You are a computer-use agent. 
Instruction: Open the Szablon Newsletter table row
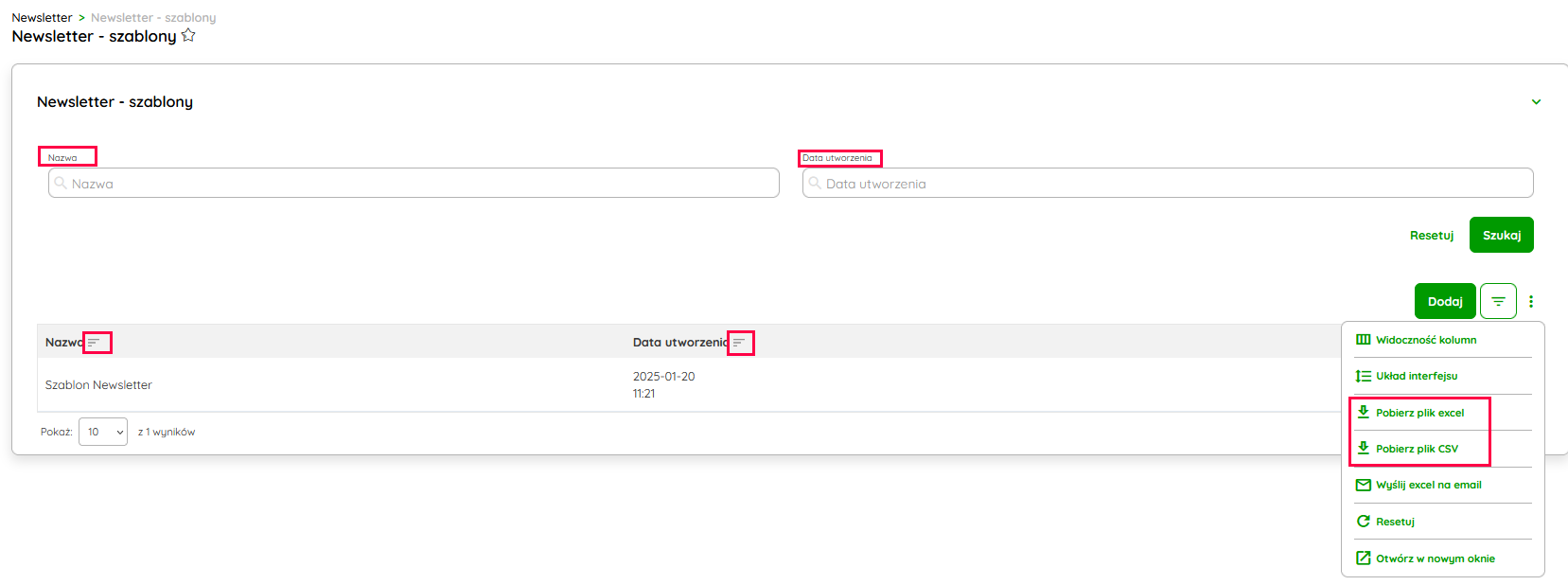pyautogui.click(x=98, y=385)
